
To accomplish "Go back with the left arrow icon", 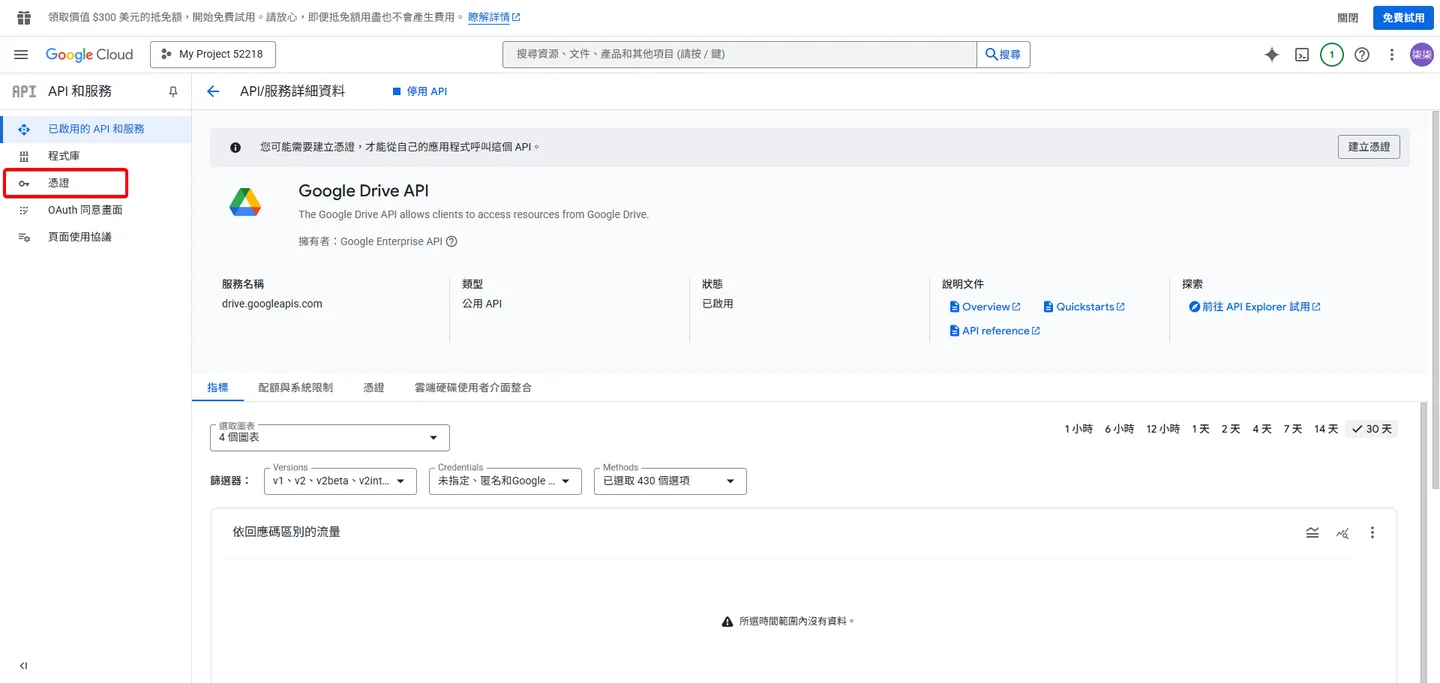I will [x=213, y=91].
